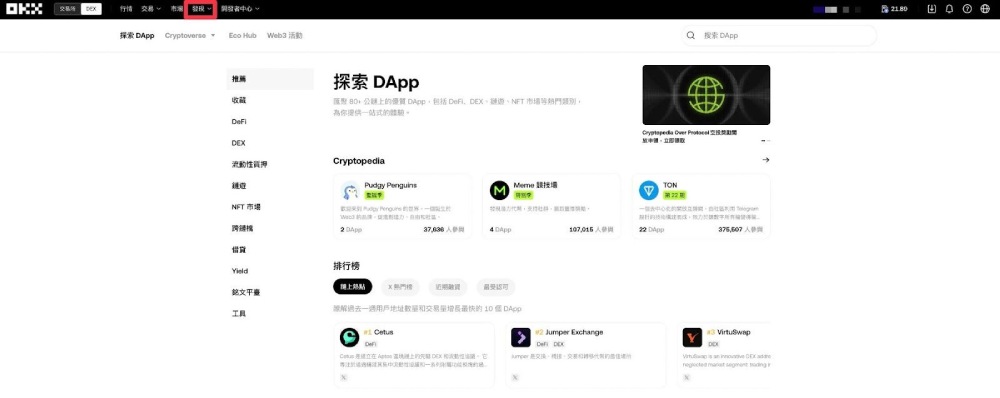Click the Pudgy Penguins penguin icon
Viewport: 1000px width, 398px height.
pos(350,190)
